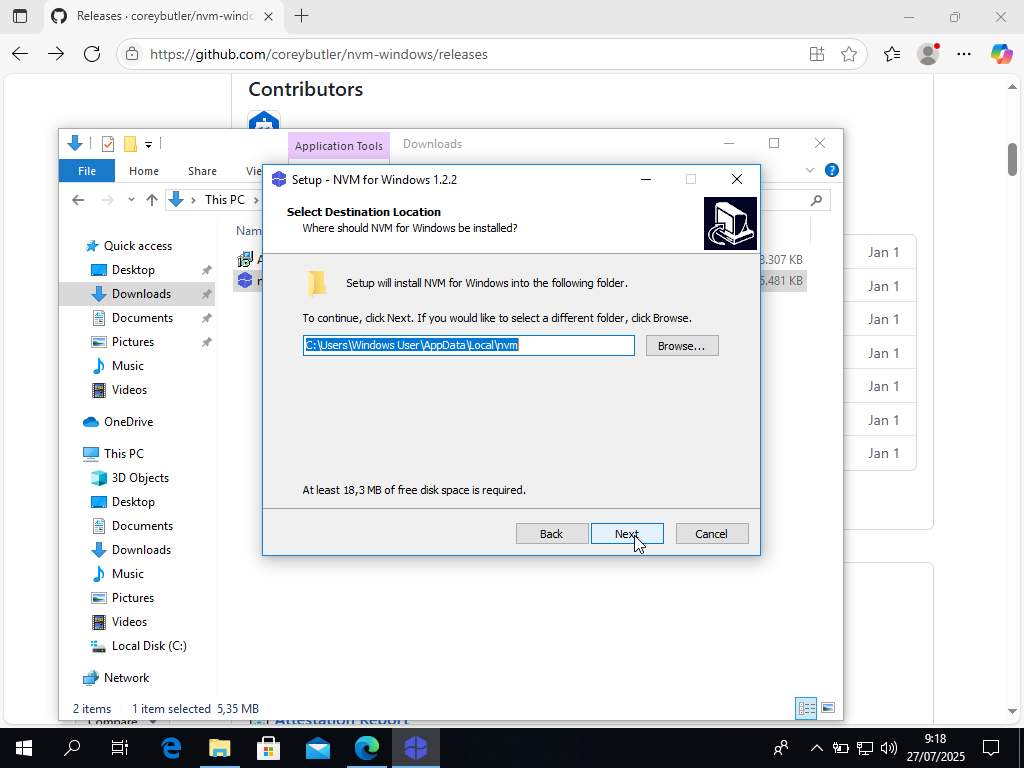Open the Quick Access Toolbar customization chevron
The height and width of the screenshot is (768, 1024).
[x=148, y=143]
